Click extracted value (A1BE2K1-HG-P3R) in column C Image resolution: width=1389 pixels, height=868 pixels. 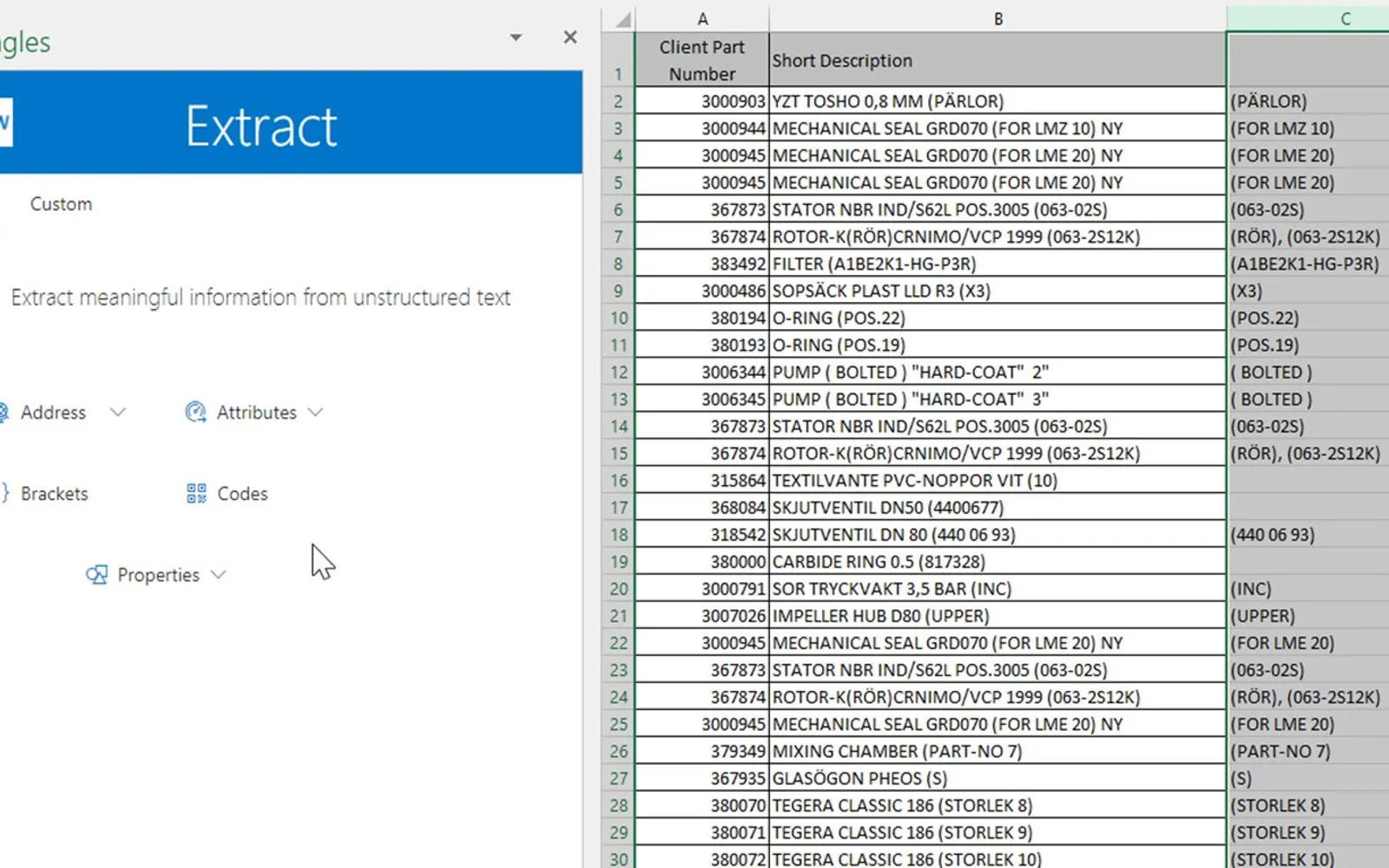pyautogui.click(x=1308, y=264)
